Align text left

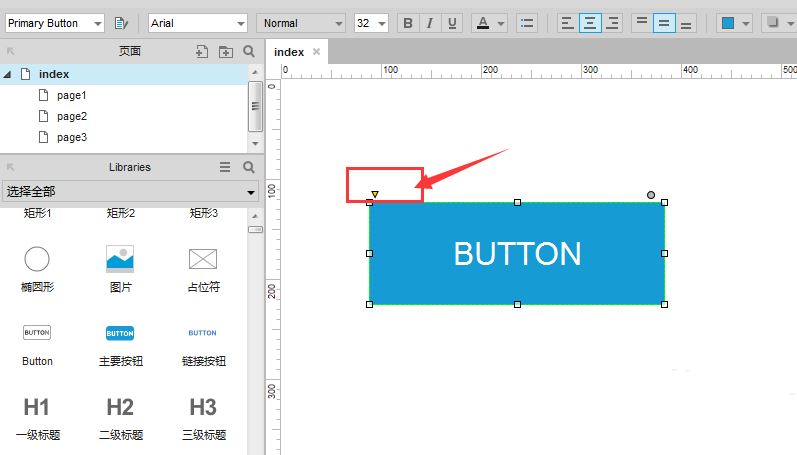567,23
